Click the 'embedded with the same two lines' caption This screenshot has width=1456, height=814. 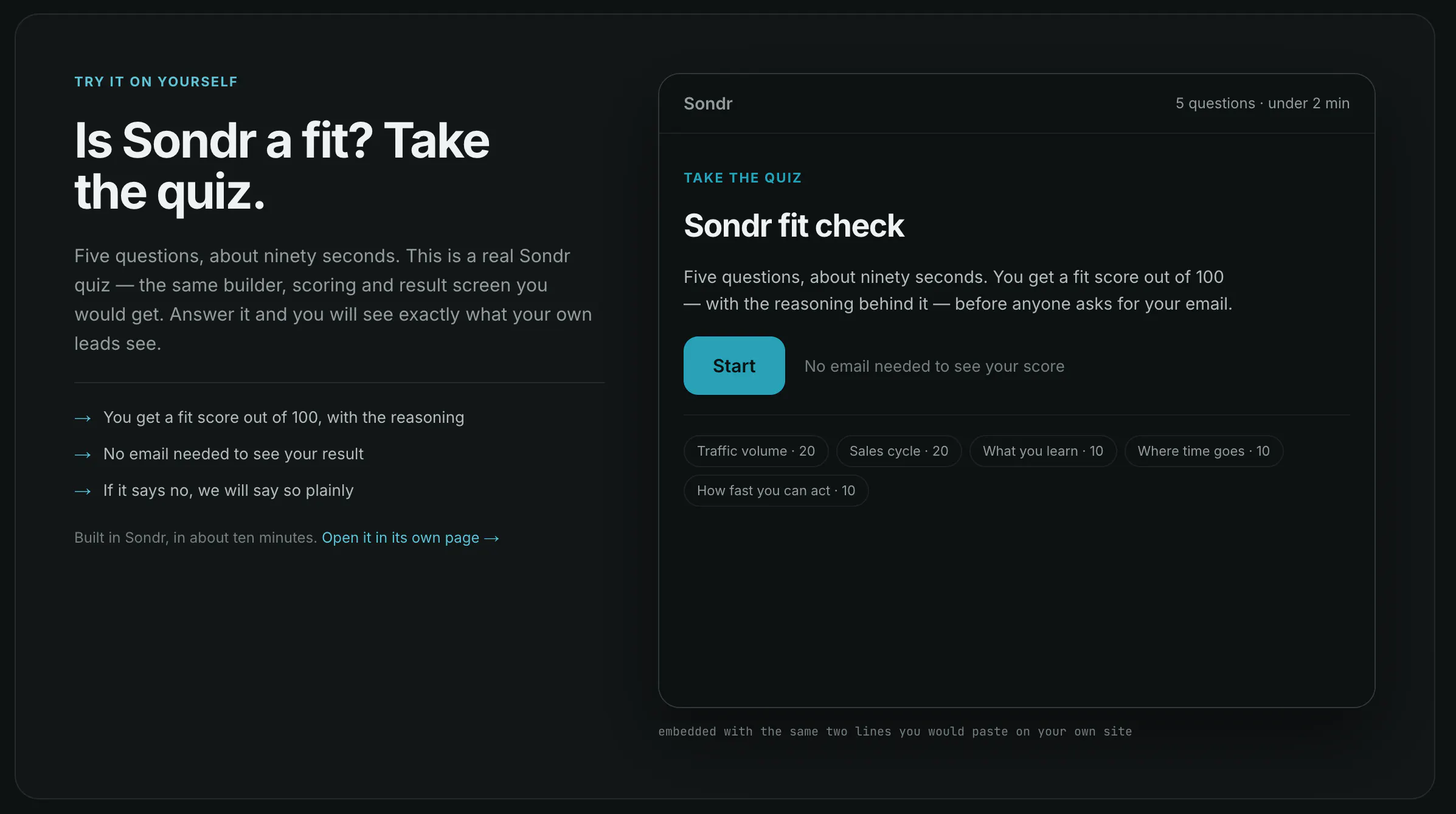coord(895,731)
